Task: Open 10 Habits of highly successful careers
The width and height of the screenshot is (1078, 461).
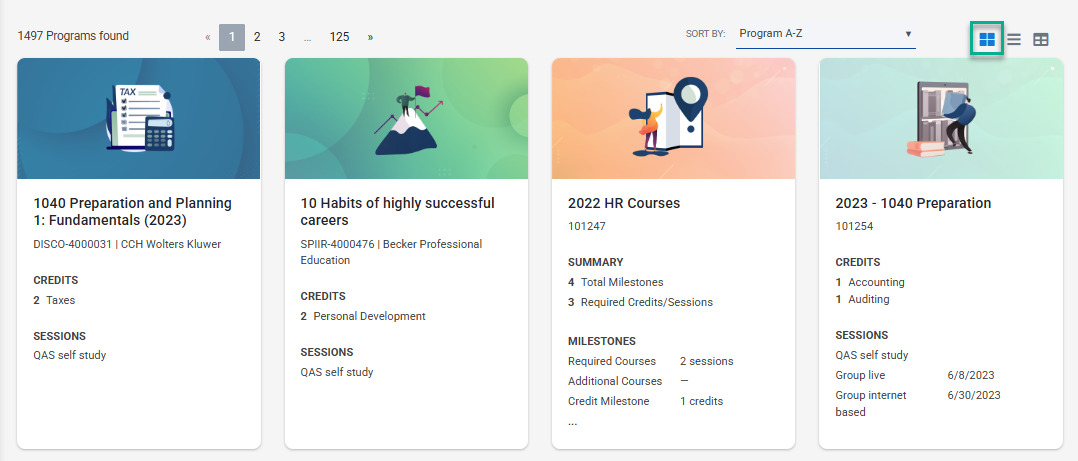Action: click(397, 211)
